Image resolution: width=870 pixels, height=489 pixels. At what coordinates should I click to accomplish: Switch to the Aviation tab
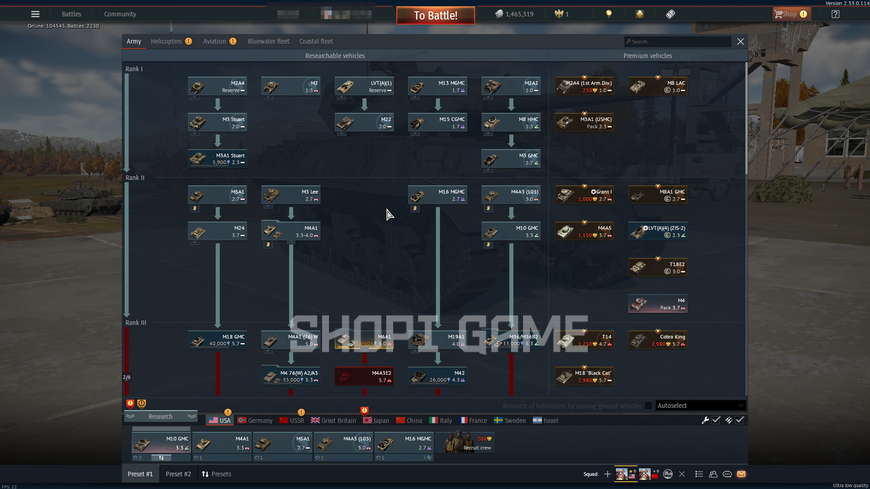(215, 41)
